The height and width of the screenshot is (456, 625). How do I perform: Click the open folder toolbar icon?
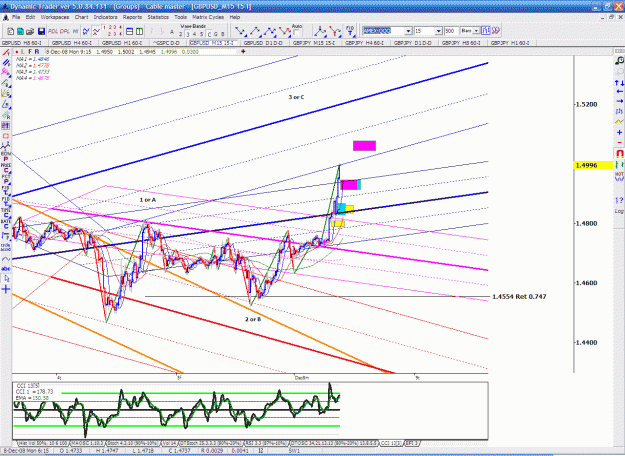pyautogui.click(x=30, y=31)
